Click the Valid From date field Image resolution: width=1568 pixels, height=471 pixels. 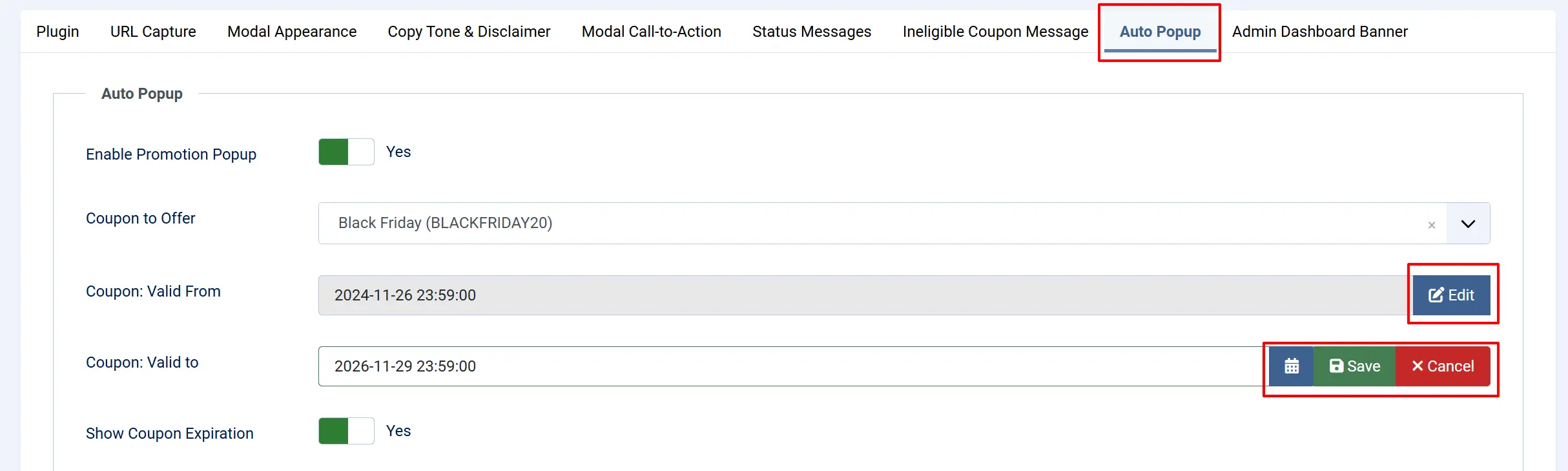[865, 295]
